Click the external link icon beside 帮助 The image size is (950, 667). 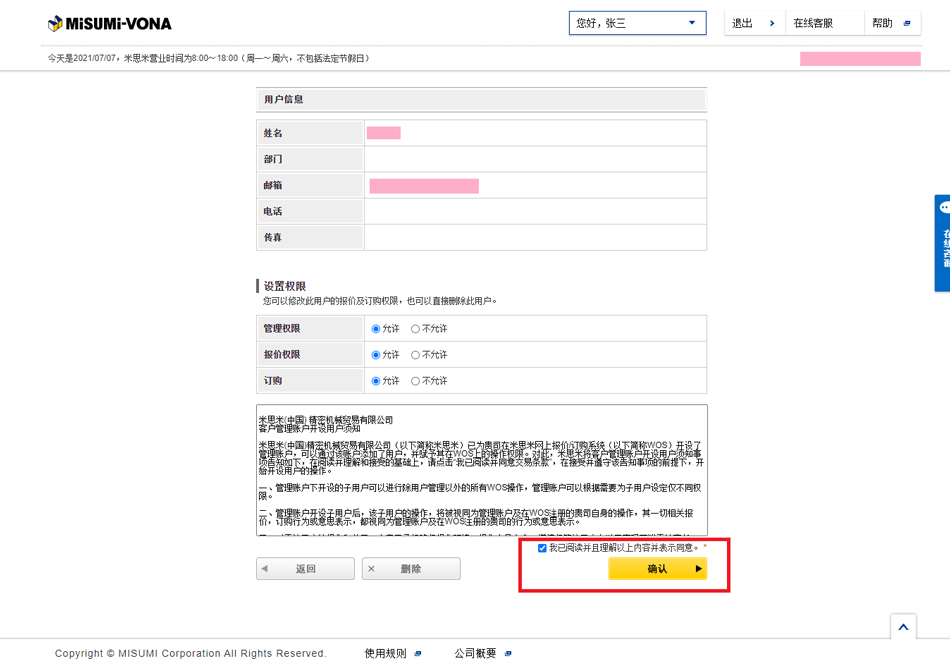(907, 23)
